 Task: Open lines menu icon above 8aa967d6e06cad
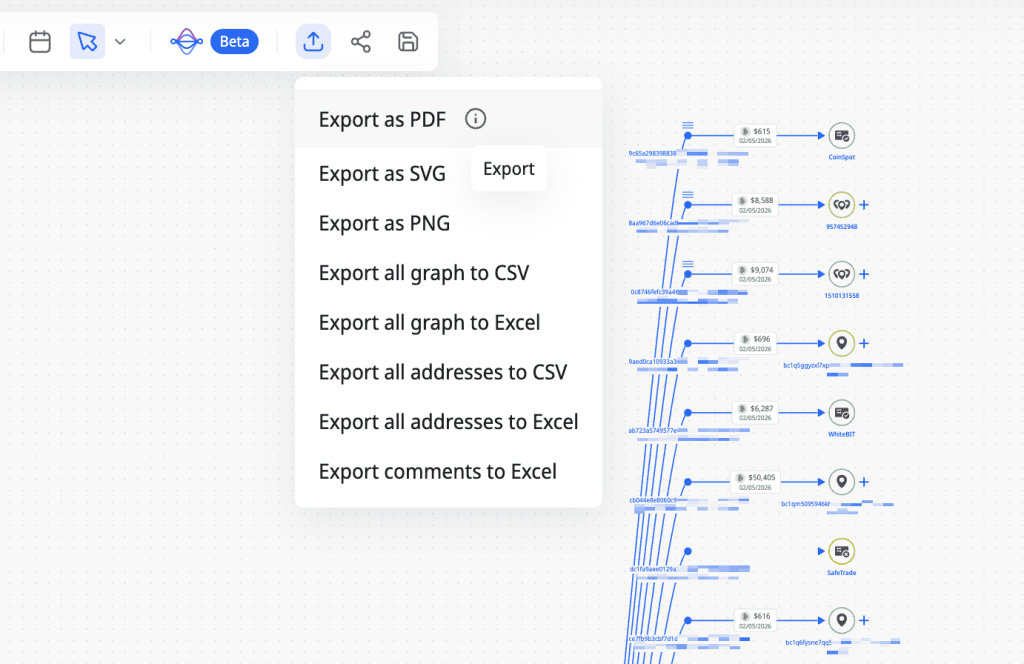pos(688,195)
